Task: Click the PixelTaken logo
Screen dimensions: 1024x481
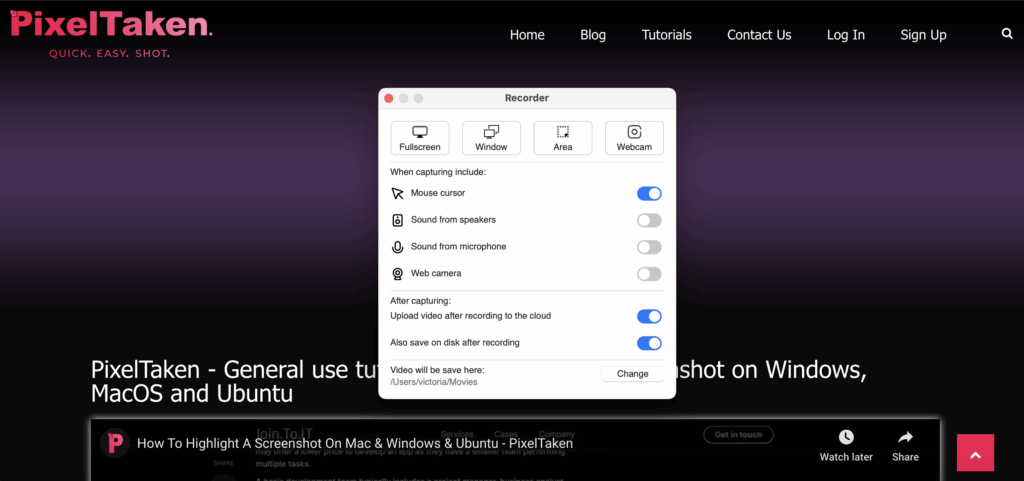Action: click(x=111, y=25)
